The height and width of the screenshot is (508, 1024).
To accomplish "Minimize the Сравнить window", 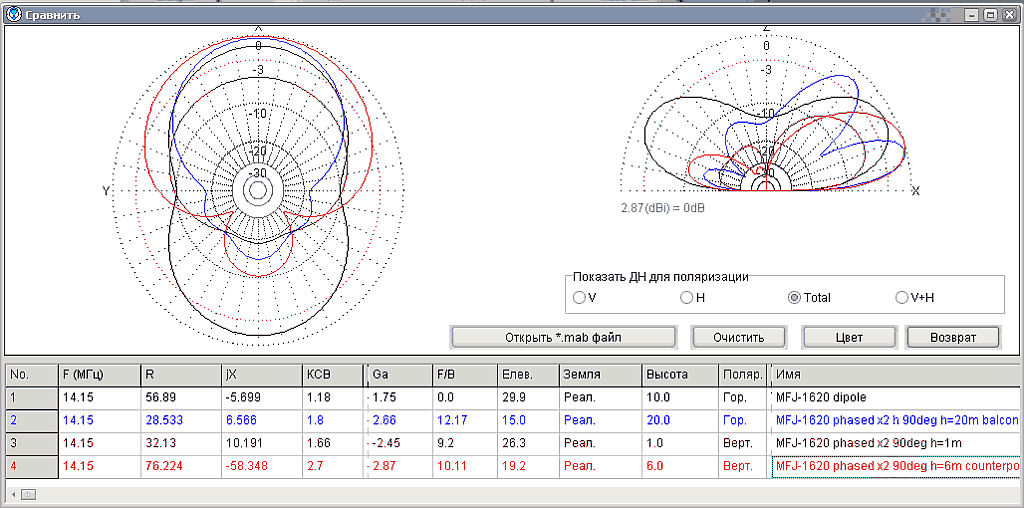I will 971,15.
